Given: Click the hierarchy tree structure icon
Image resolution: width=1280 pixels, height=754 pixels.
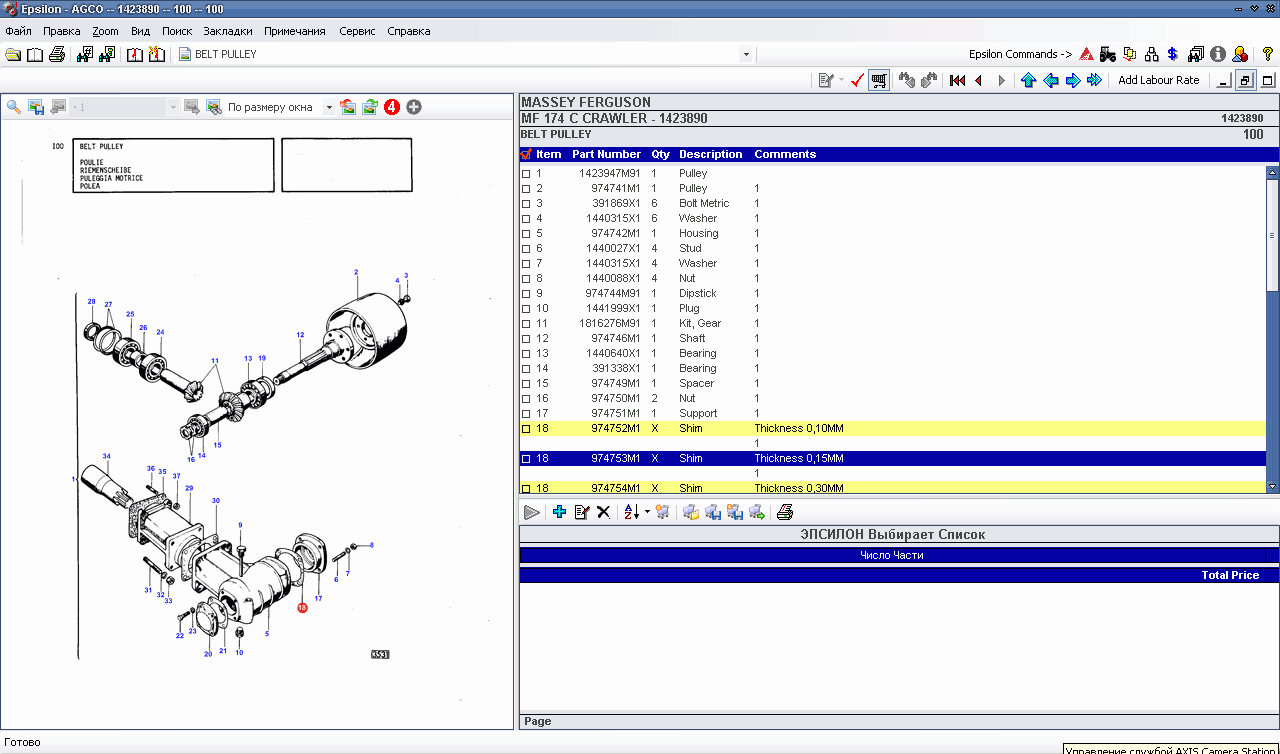Looking at the screenshot, I should (x=1152, y=54).
